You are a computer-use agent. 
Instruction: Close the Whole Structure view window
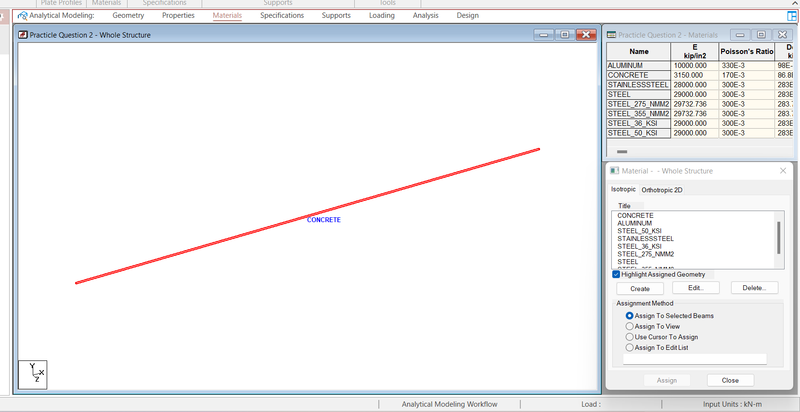(x=586, y=35)
